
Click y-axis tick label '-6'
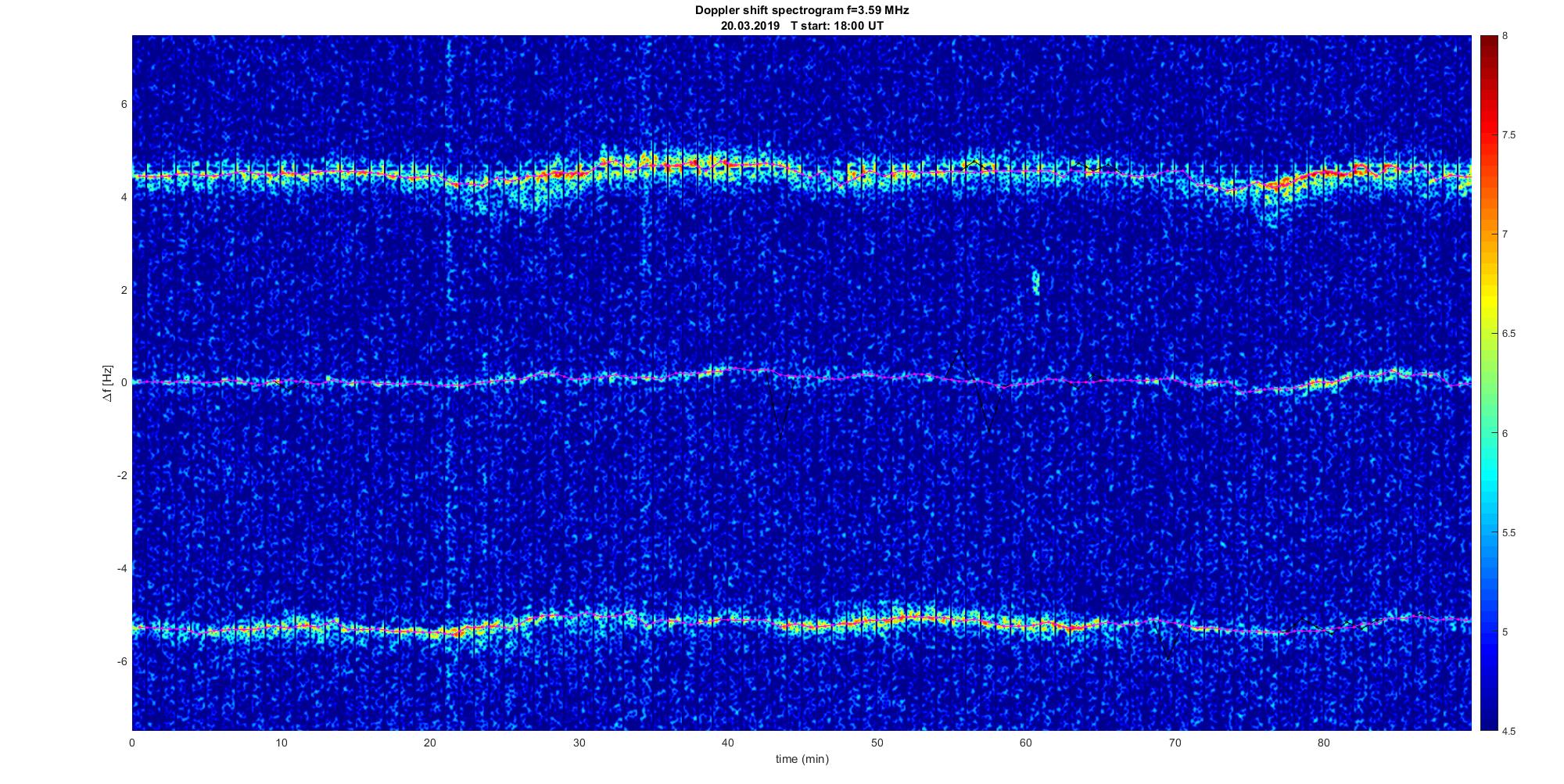[122, 661]
